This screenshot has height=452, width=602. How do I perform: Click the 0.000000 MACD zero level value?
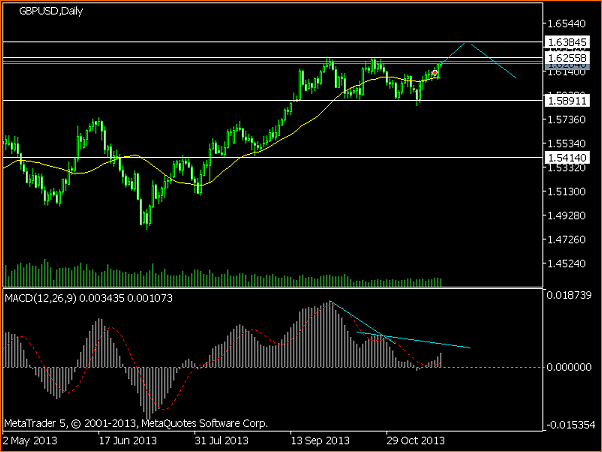click(x=569, y=368)
